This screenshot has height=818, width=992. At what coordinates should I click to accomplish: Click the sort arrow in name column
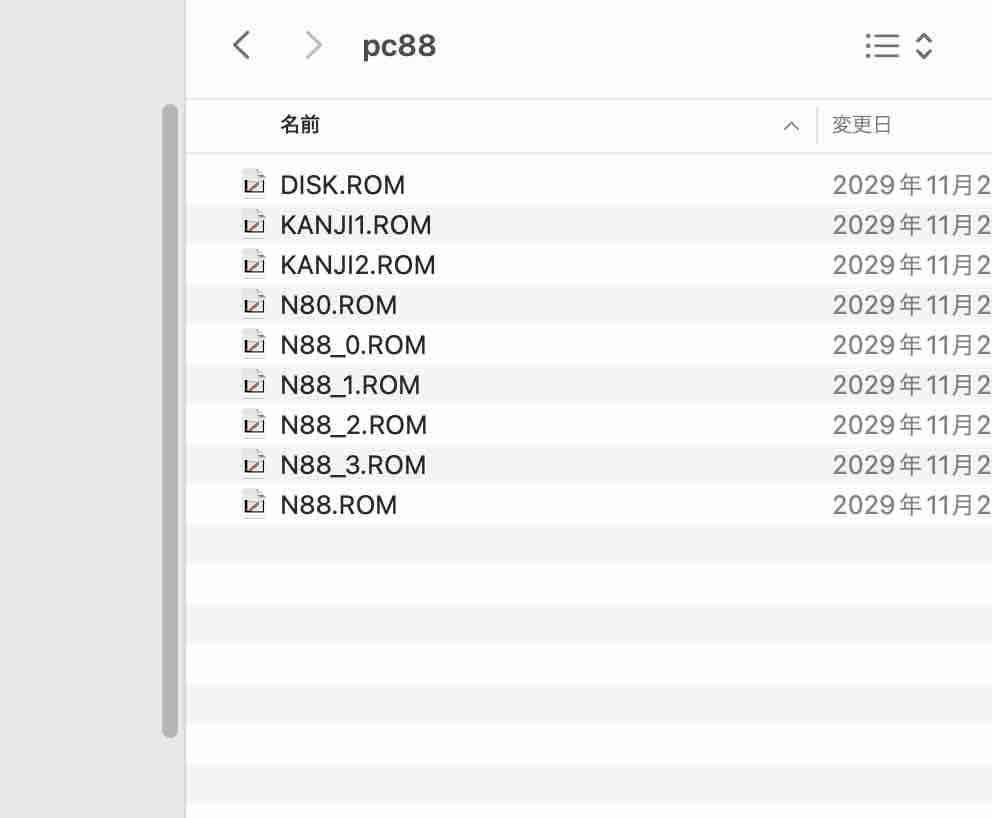click(x=791, y=126)
